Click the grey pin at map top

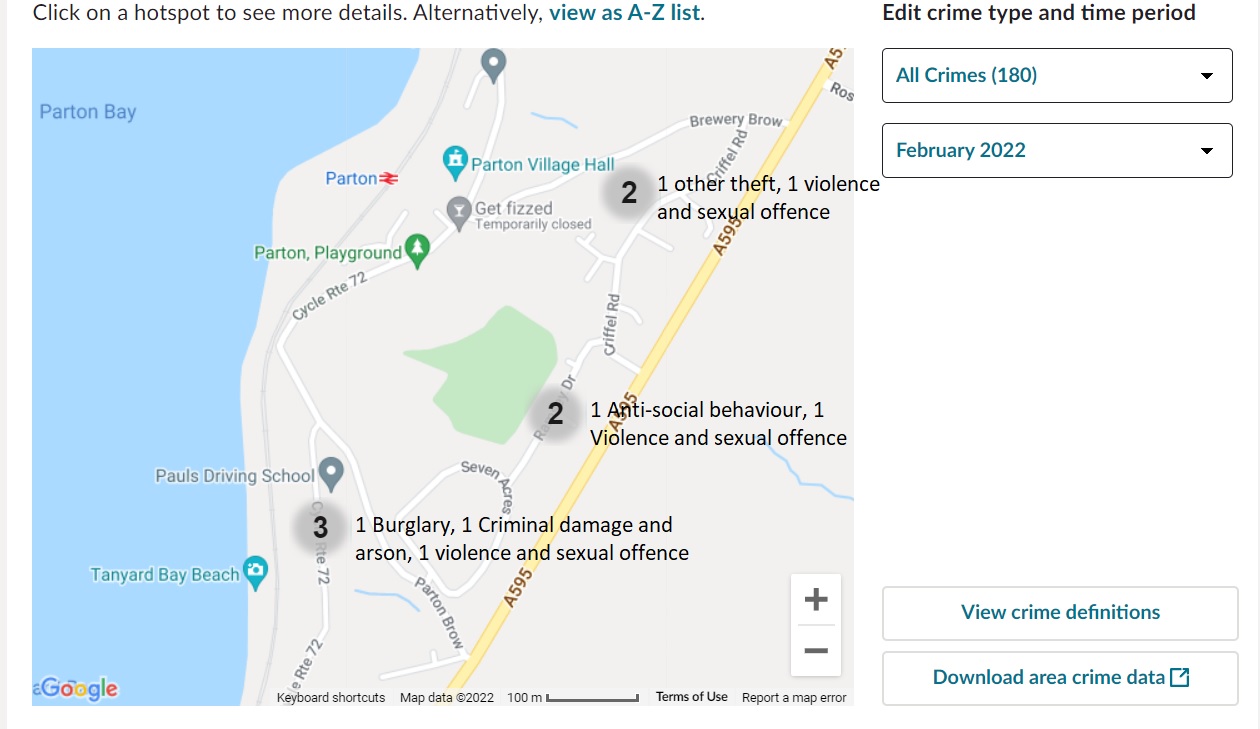point(493,65)
